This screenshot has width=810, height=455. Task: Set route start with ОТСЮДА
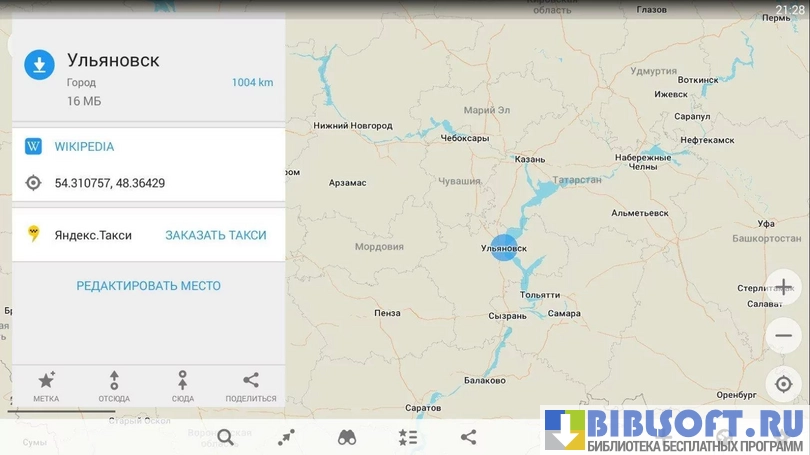point(114,385)
